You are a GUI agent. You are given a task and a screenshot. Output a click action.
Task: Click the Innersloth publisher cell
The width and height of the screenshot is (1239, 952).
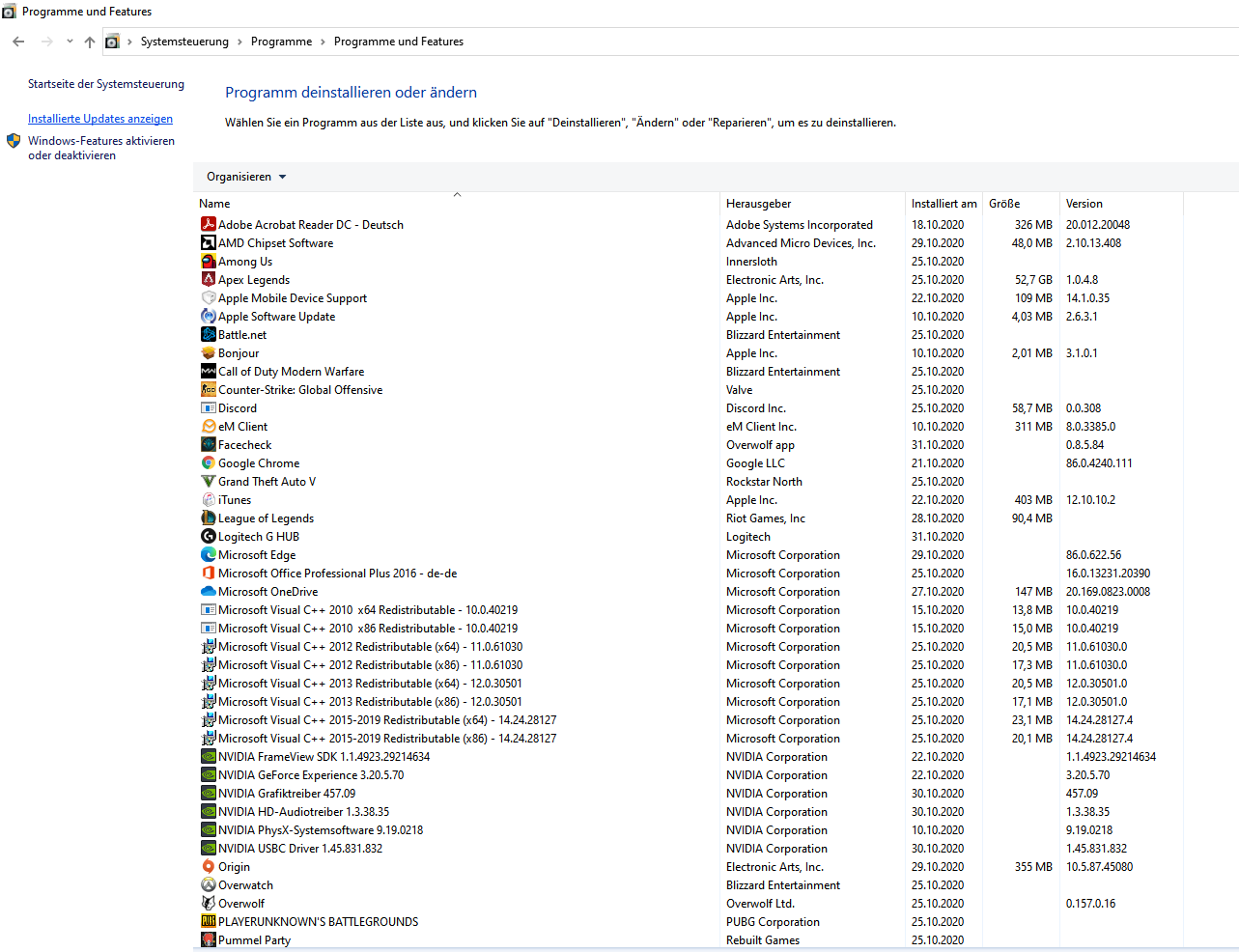(751, 261)
